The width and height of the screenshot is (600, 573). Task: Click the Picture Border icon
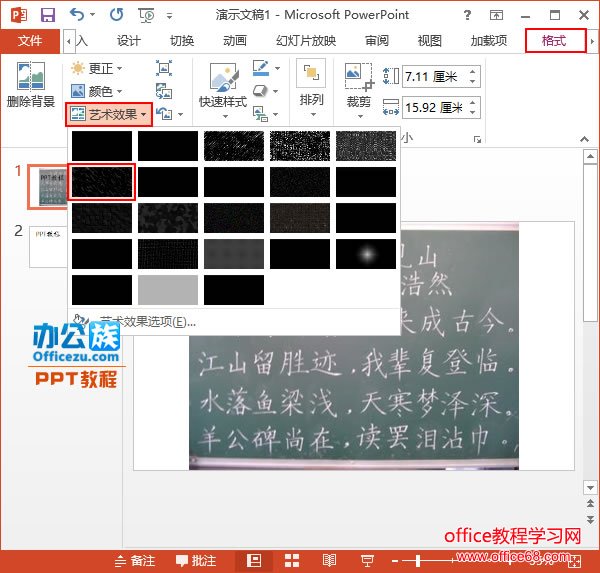pyautogui.click(x=261, y=68)
